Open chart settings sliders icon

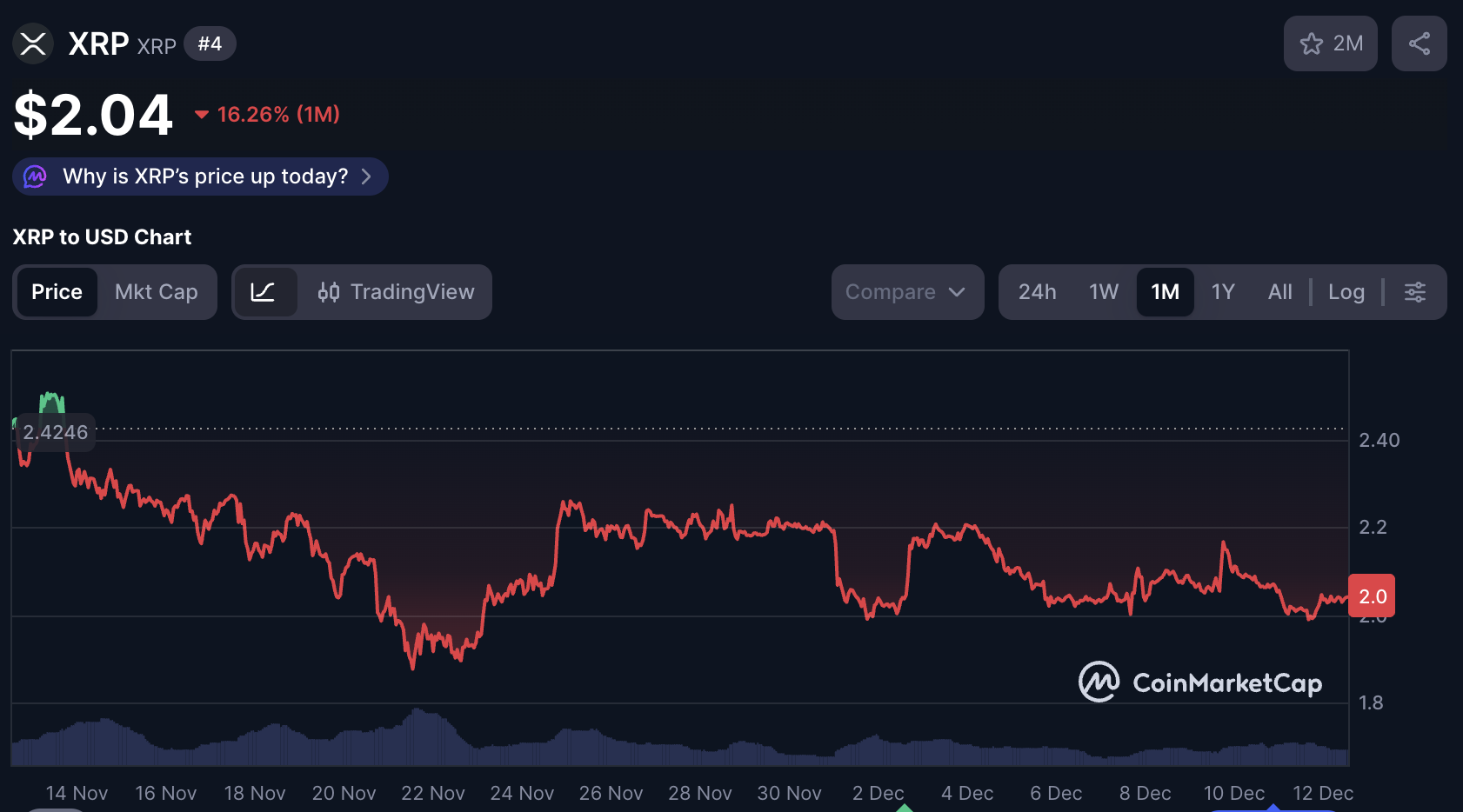click(x=1414, y=292)
